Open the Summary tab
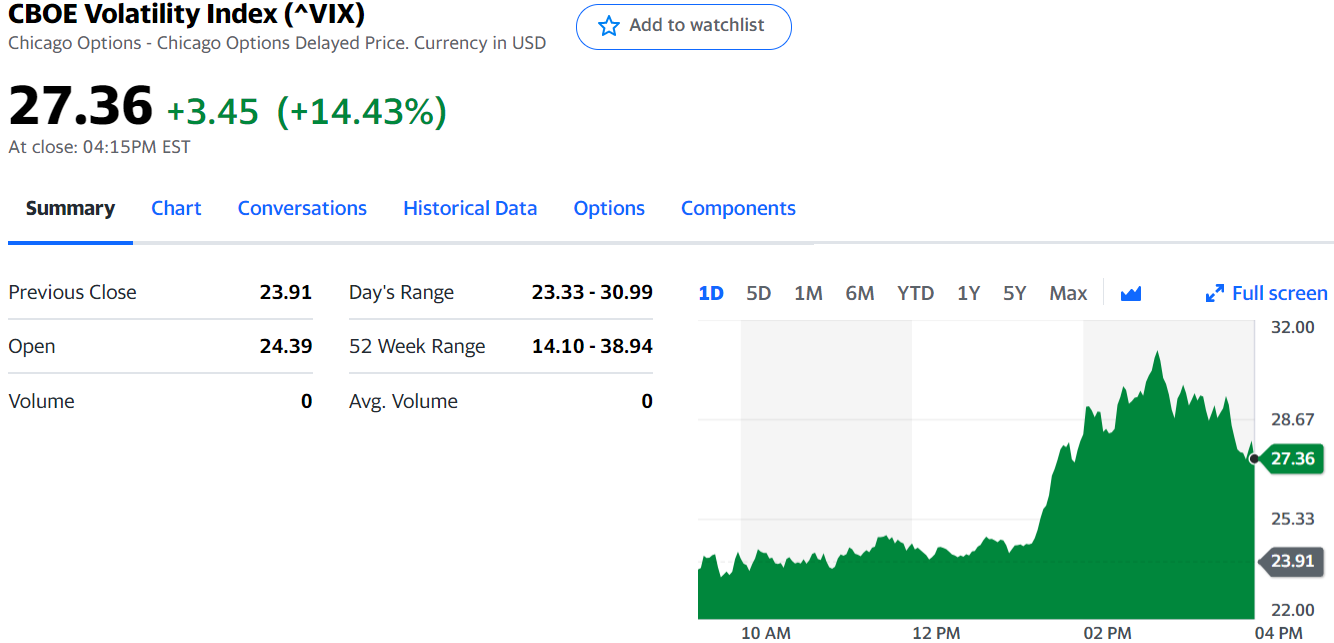 coord(70,208)
